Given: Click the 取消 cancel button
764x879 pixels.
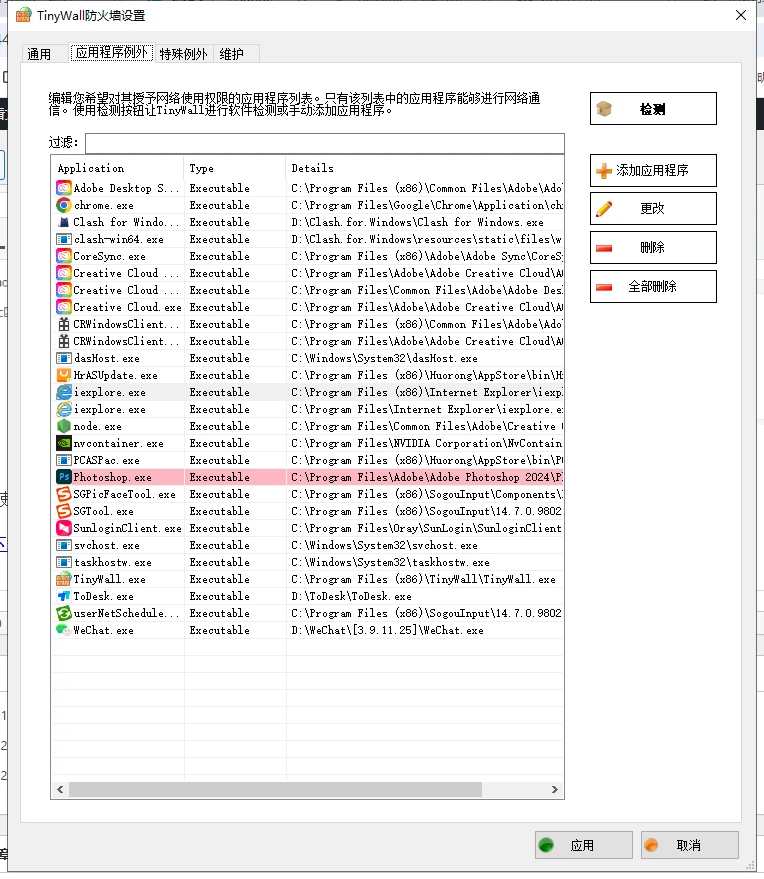Looking at the screenshot, I should click(689, 845).
